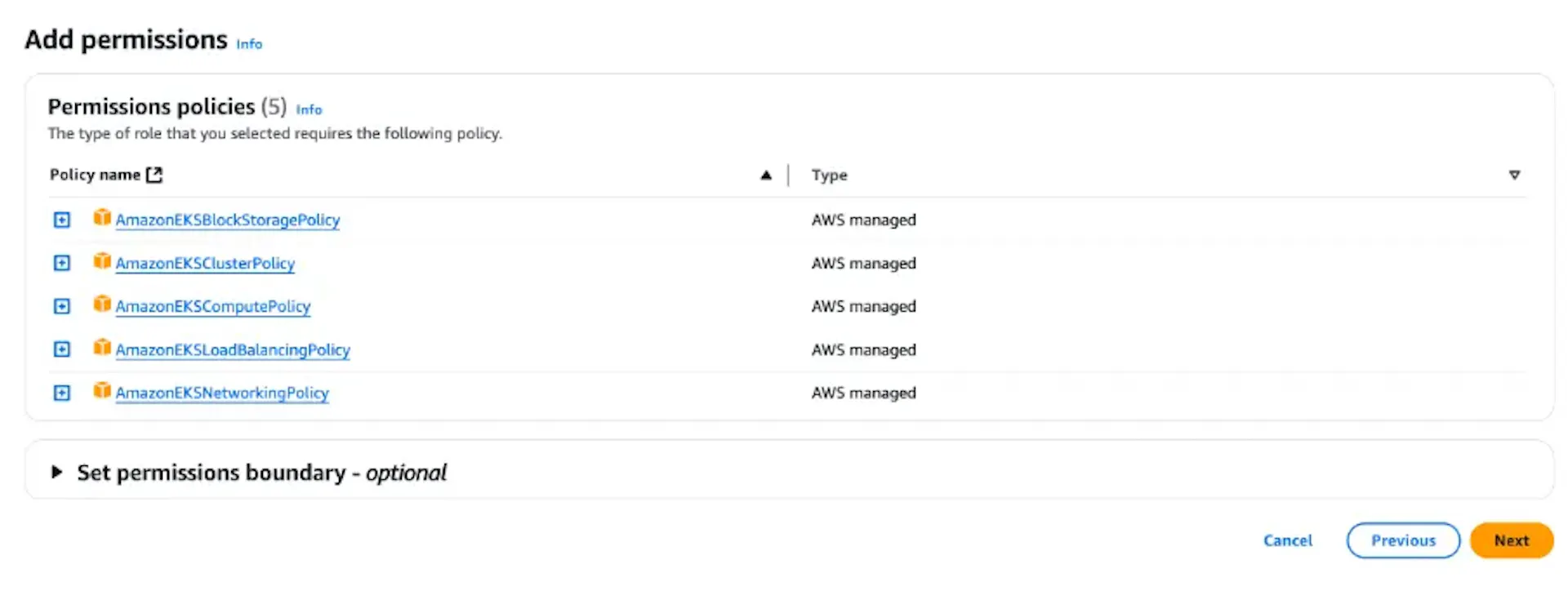Click AWS managed in the AmazonEKSComputePolicy row

(x=864, y=306)
